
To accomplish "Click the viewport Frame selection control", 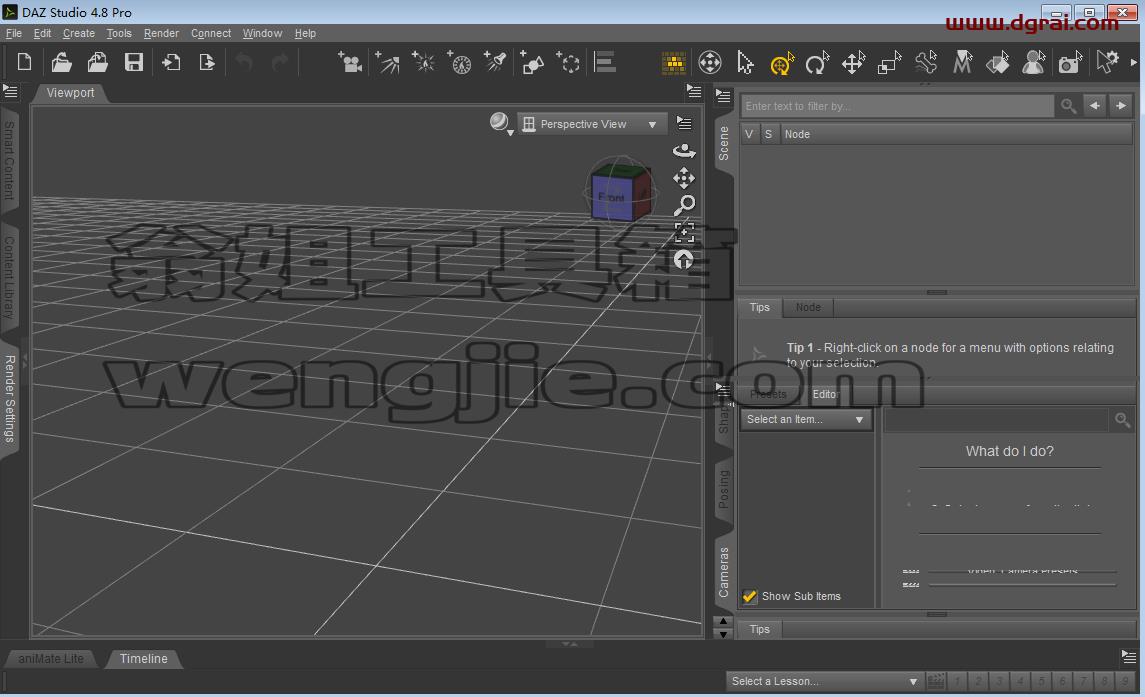I will pyautogui.click(x=683, y=232).
